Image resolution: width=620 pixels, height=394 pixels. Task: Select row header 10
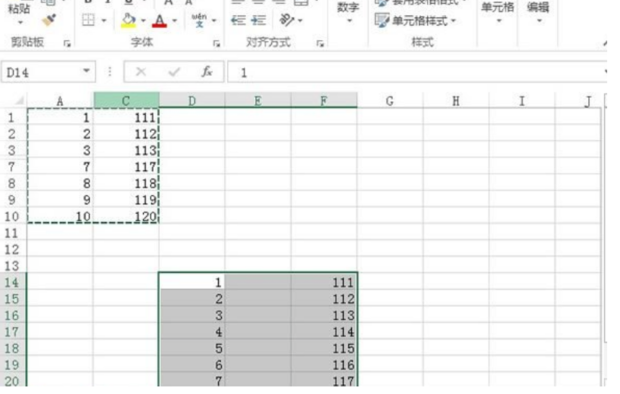[12, 216]
